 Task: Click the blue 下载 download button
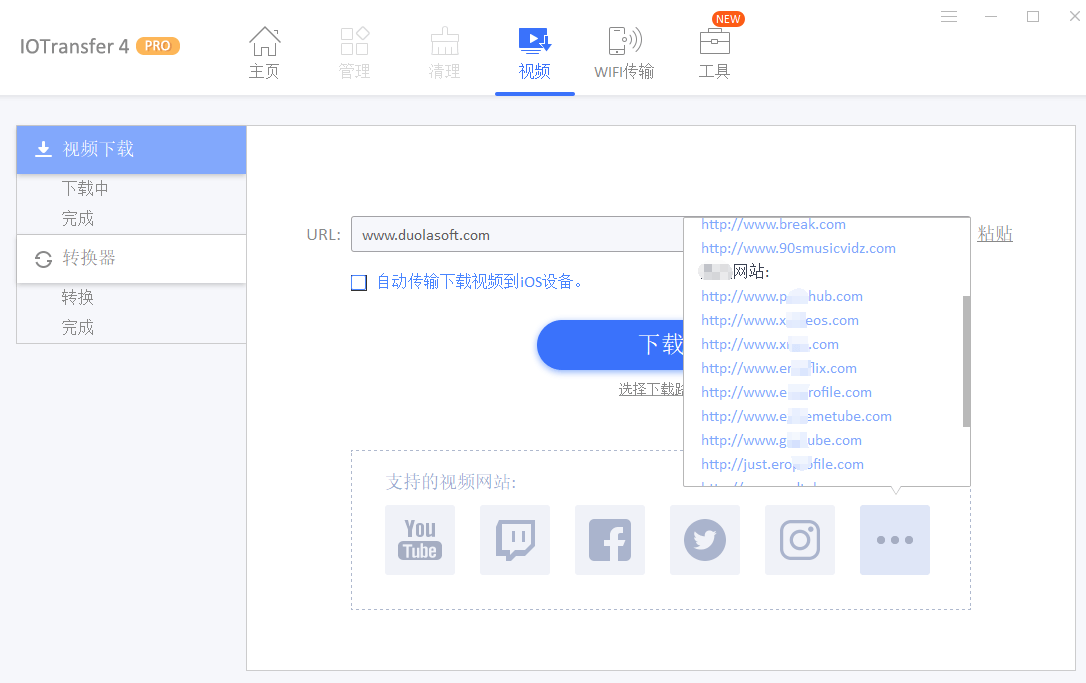(x=610, y=344)
